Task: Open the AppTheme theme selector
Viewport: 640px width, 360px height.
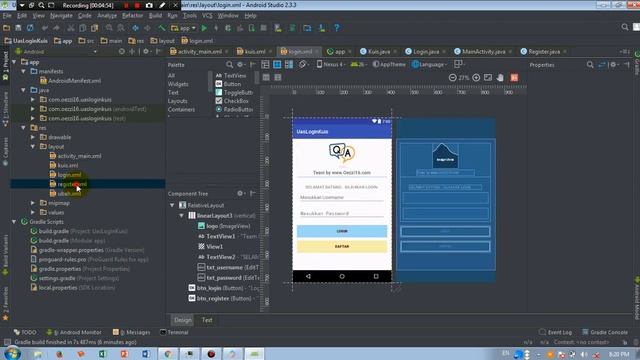Action: click(x=389, y=64)
